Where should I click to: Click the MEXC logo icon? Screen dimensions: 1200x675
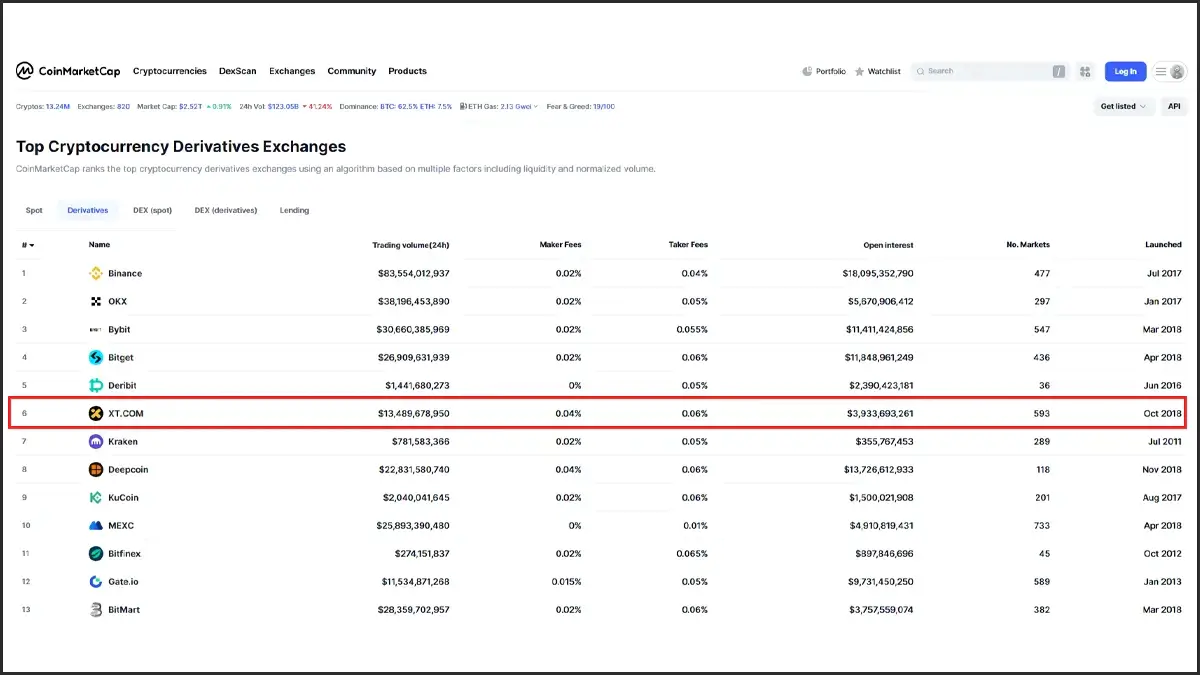click(x=96, y=525)
